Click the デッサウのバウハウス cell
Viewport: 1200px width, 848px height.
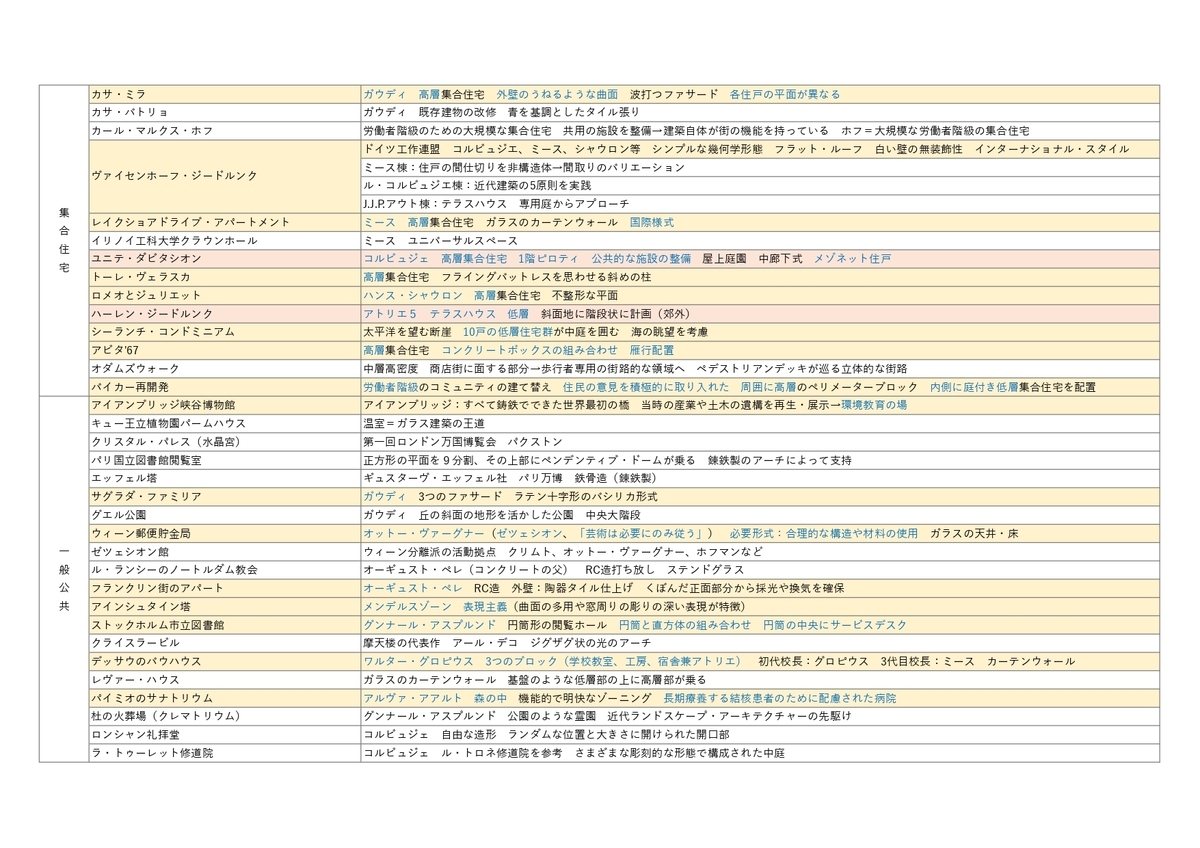point(224,661)
